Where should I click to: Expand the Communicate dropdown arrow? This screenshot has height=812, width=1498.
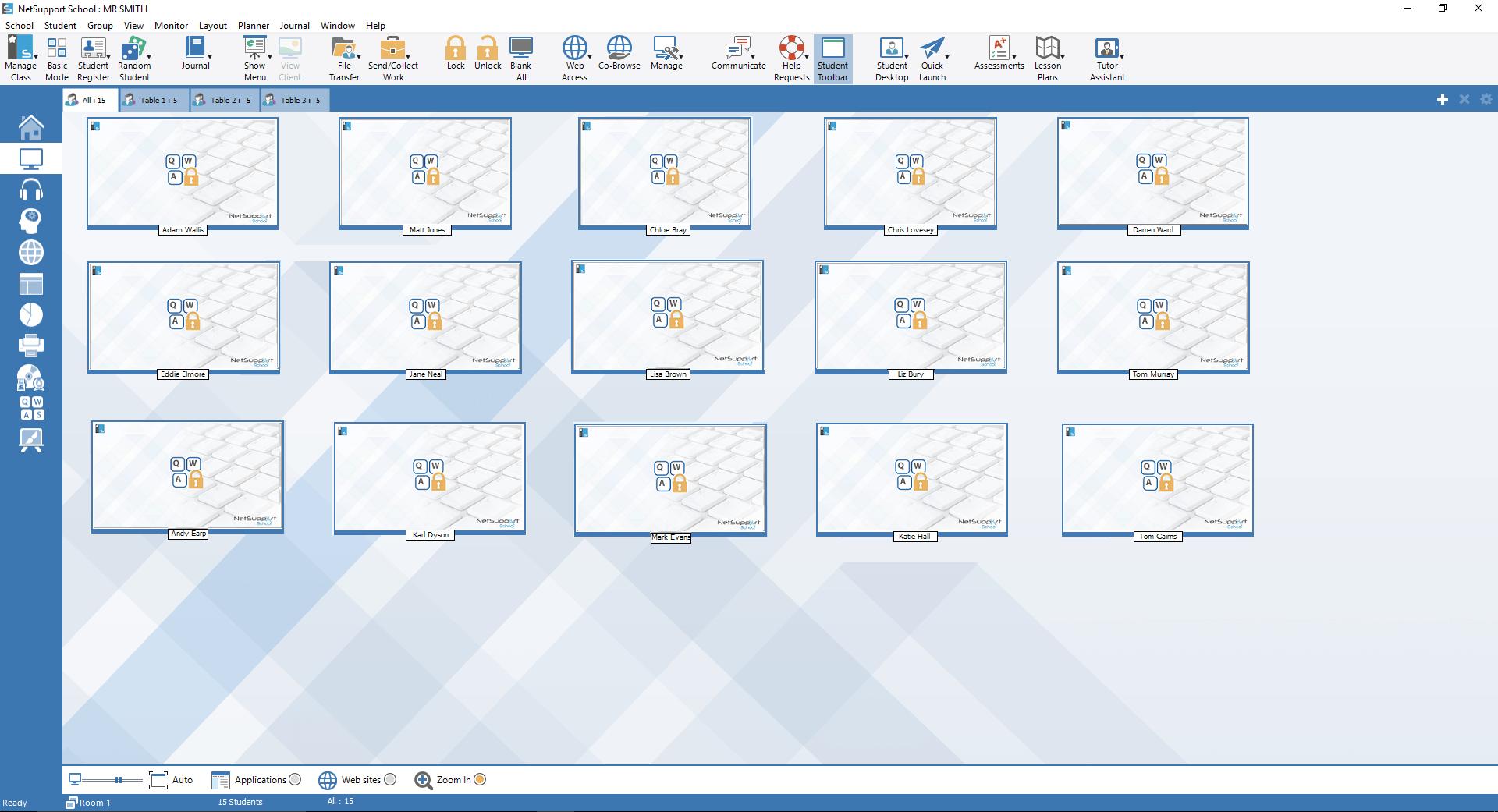tap(753, 56)
